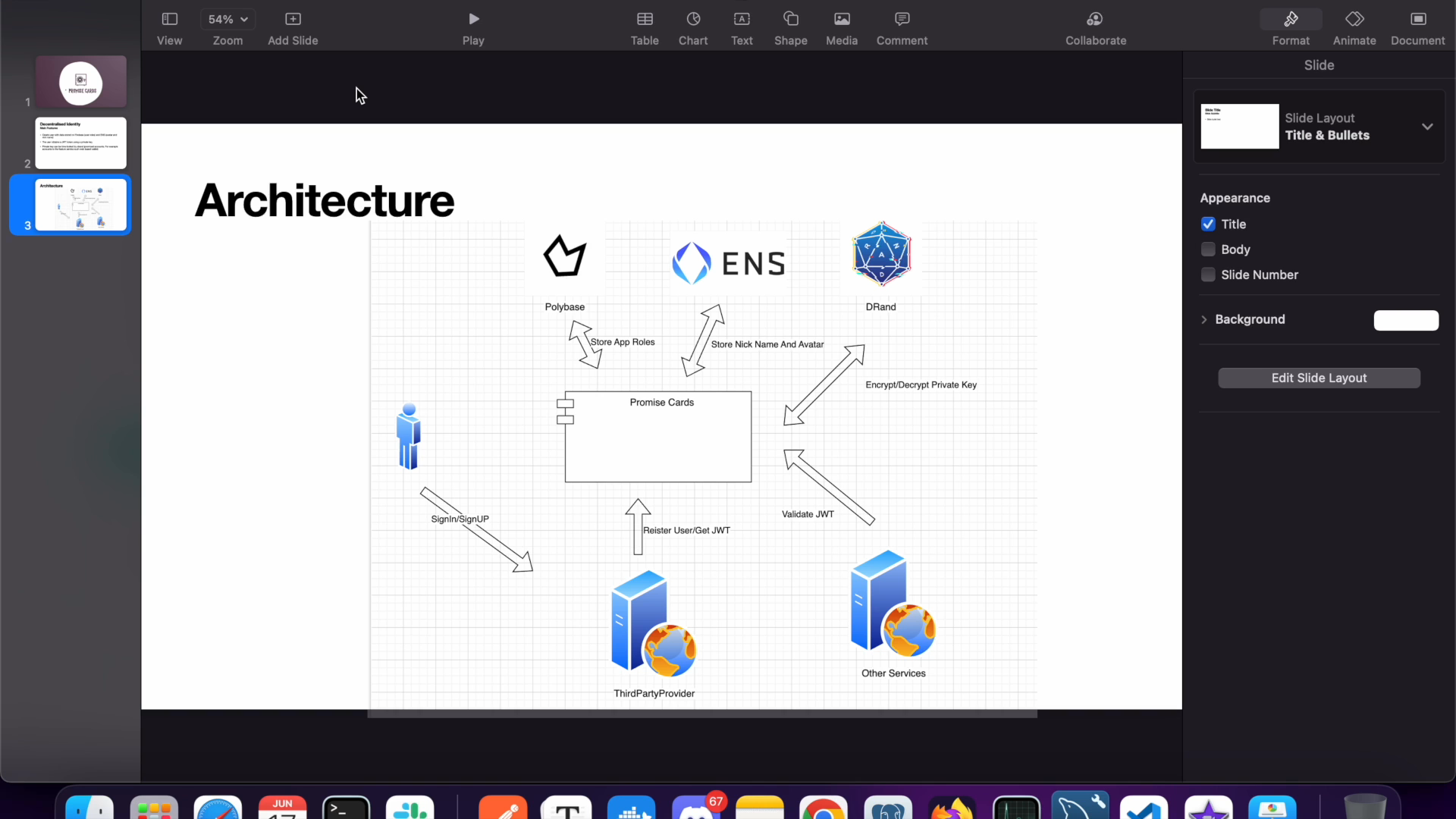
Task: Start slideshow with Play button
Action: (473, 20)
